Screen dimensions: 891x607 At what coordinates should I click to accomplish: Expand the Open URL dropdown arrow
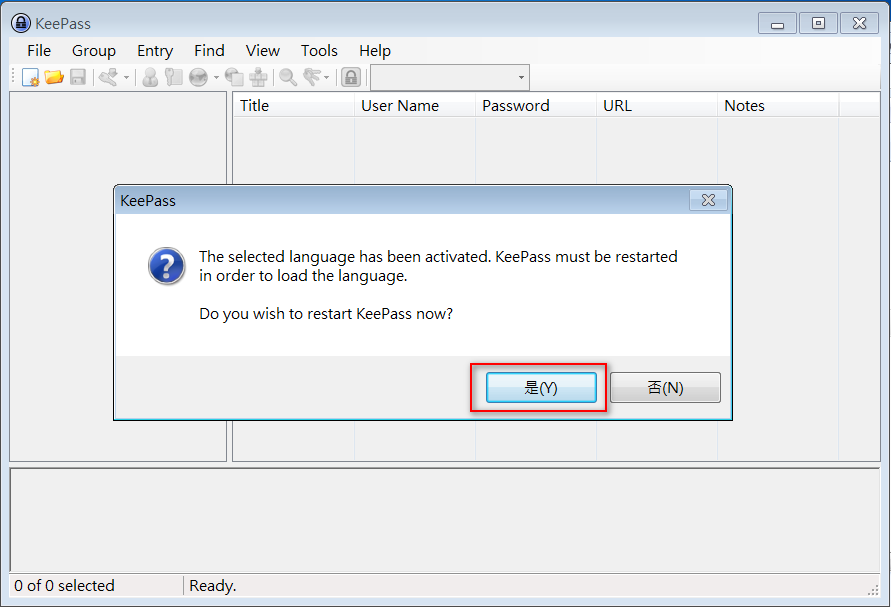216,77
